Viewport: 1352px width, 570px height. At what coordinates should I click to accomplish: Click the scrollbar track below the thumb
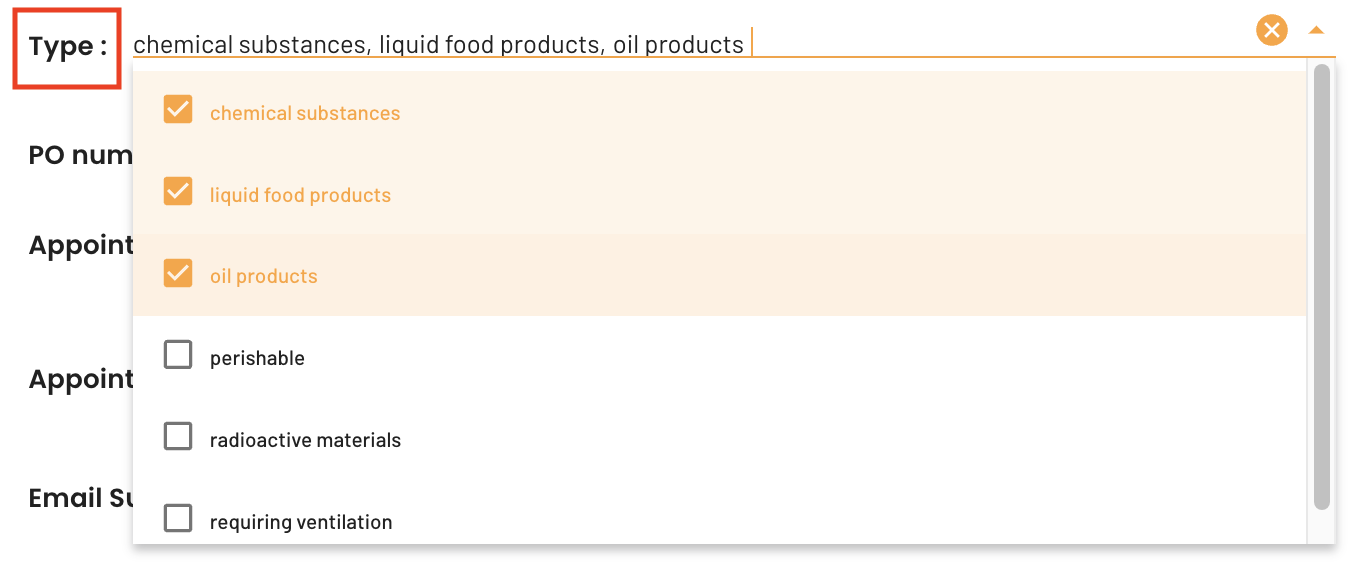point(1322,528)
